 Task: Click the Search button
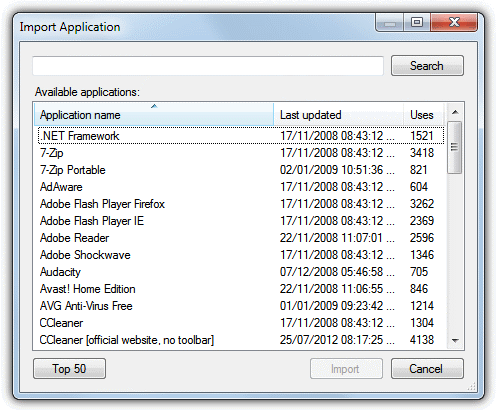tap(427, 66)
